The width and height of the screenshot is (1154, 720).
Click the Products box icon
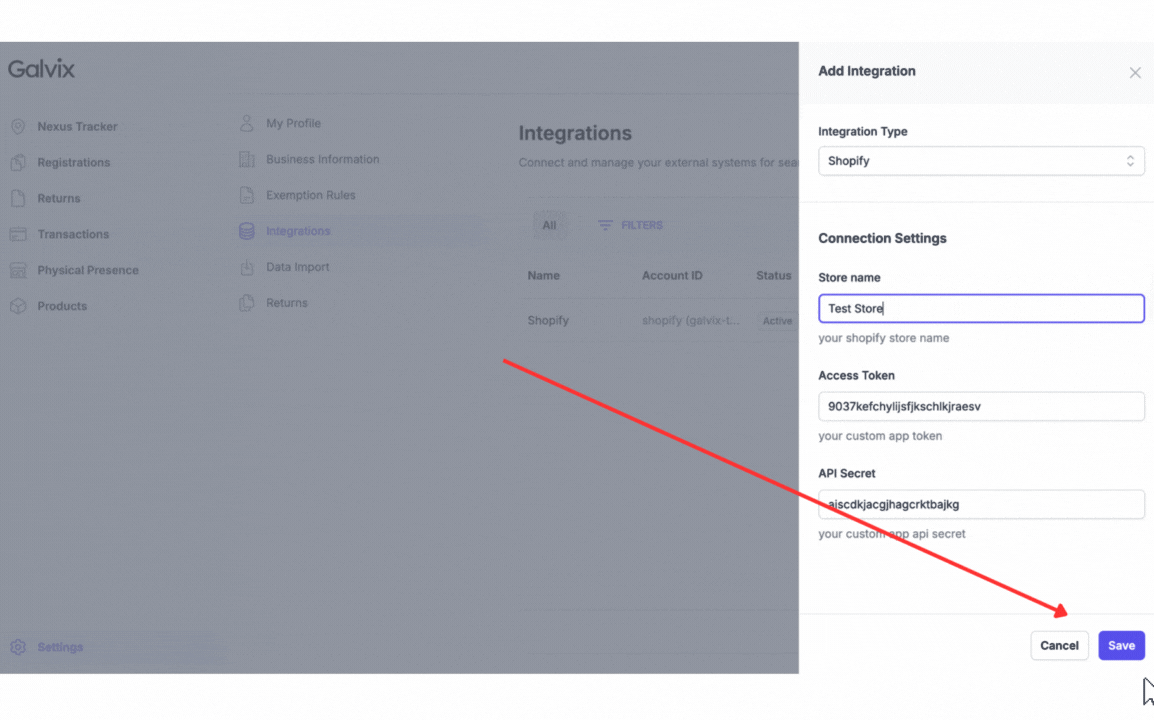[18, 306]
